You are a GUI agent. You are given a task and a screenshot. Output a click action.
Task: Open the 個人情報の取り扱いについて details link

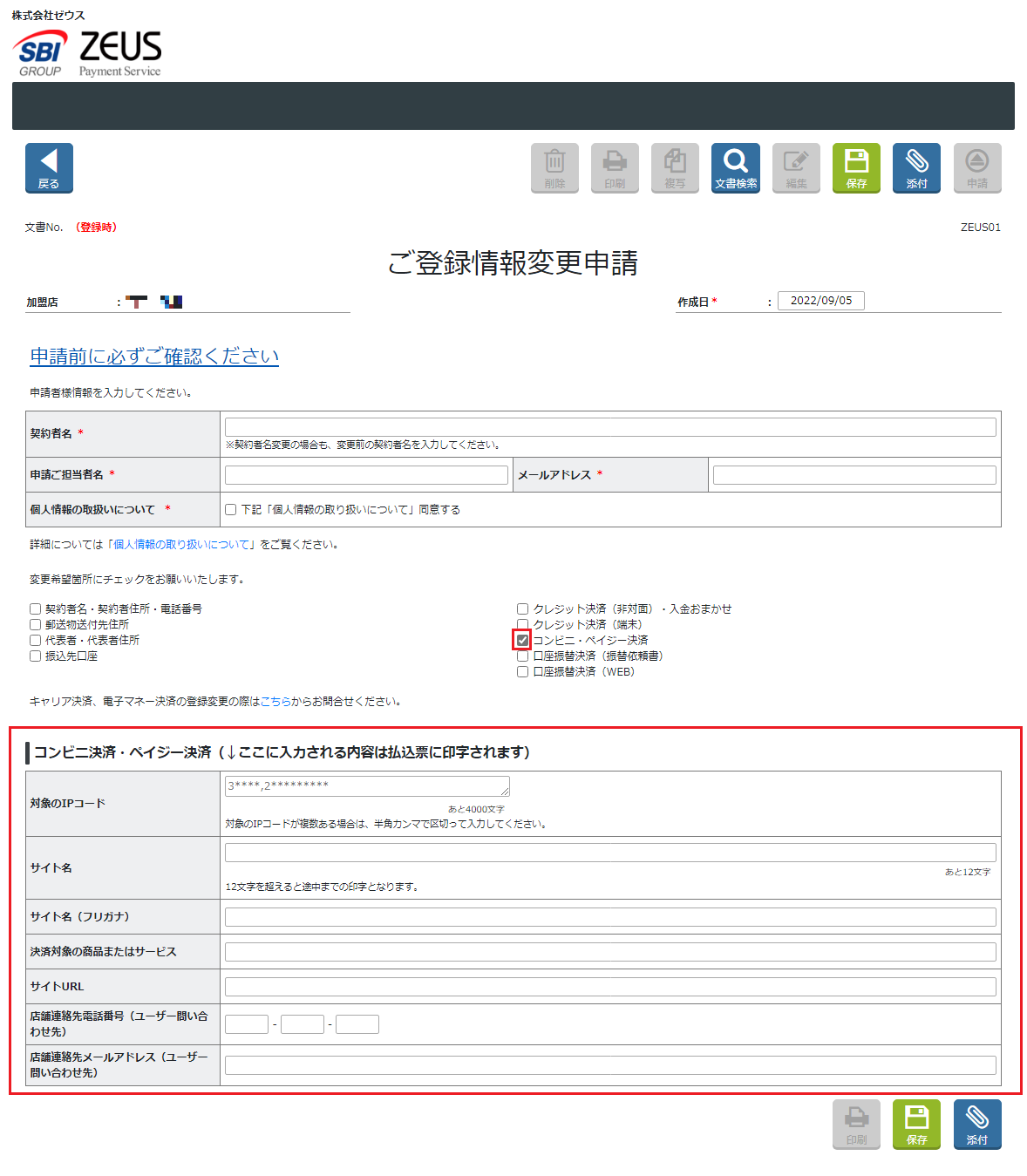coord(181,545)
